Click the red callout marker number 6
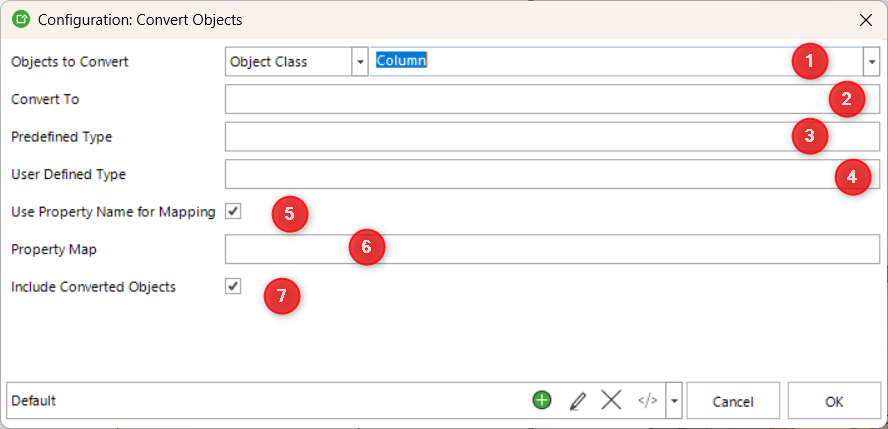 pos(367,248)
